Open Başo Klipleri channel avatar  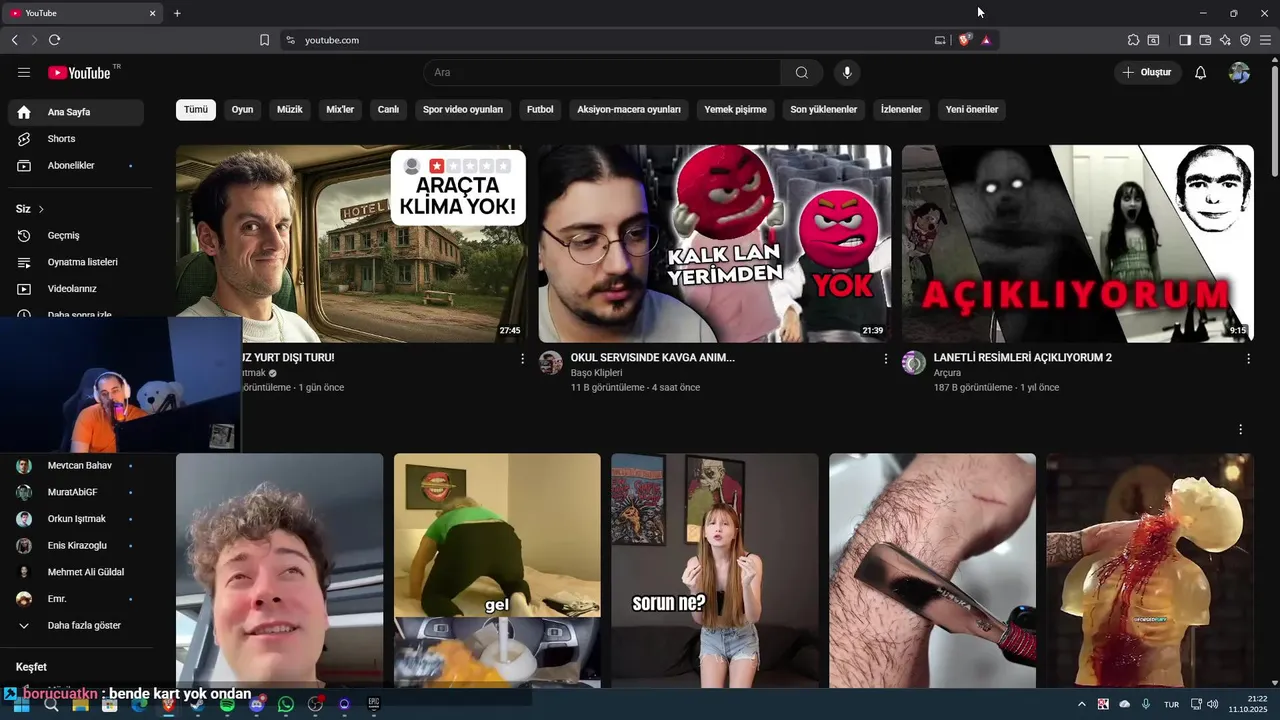click(x=551, y=362)
